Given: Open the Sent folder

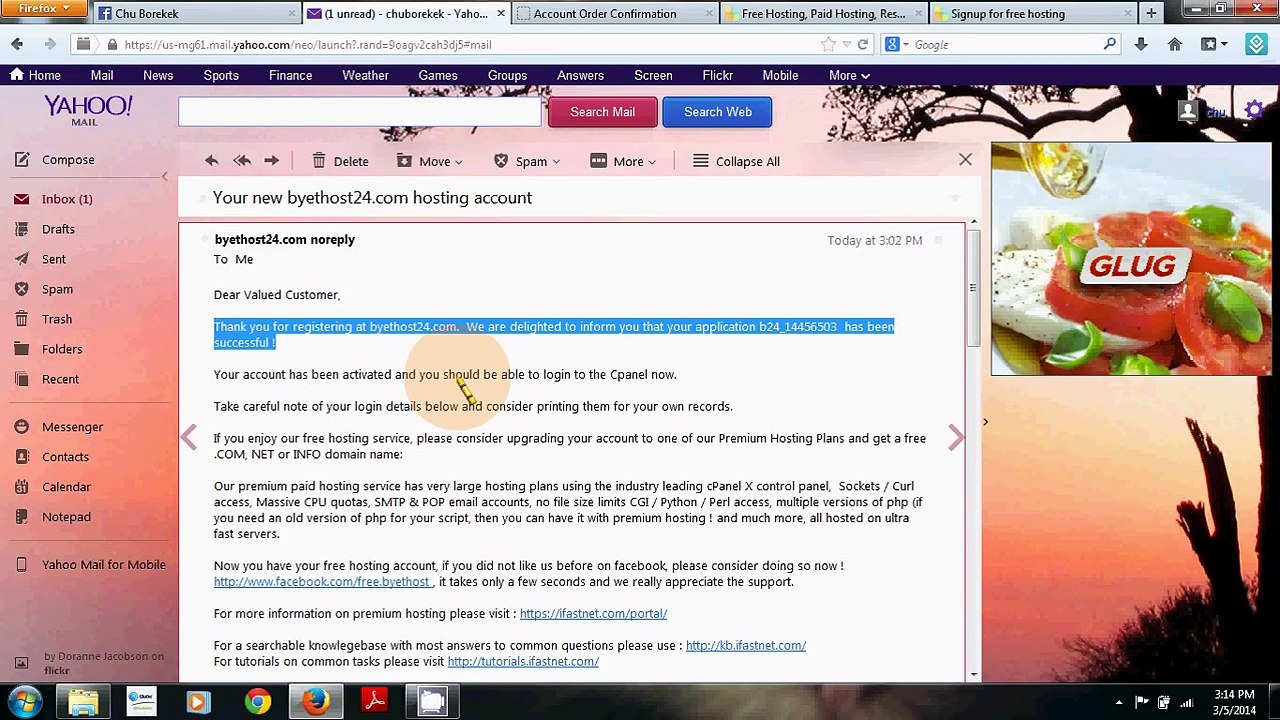Looking at the screenshot, I should coord(53,259).
